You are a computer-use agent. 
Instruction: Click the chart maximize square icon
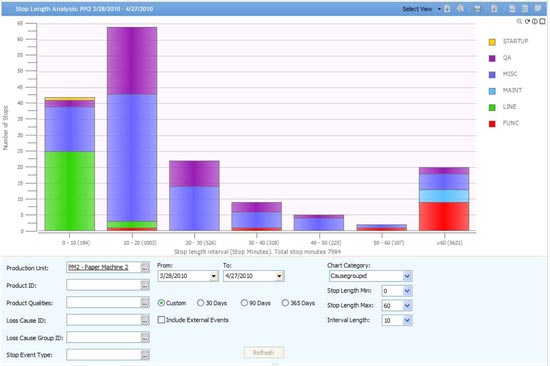[542, 22]
